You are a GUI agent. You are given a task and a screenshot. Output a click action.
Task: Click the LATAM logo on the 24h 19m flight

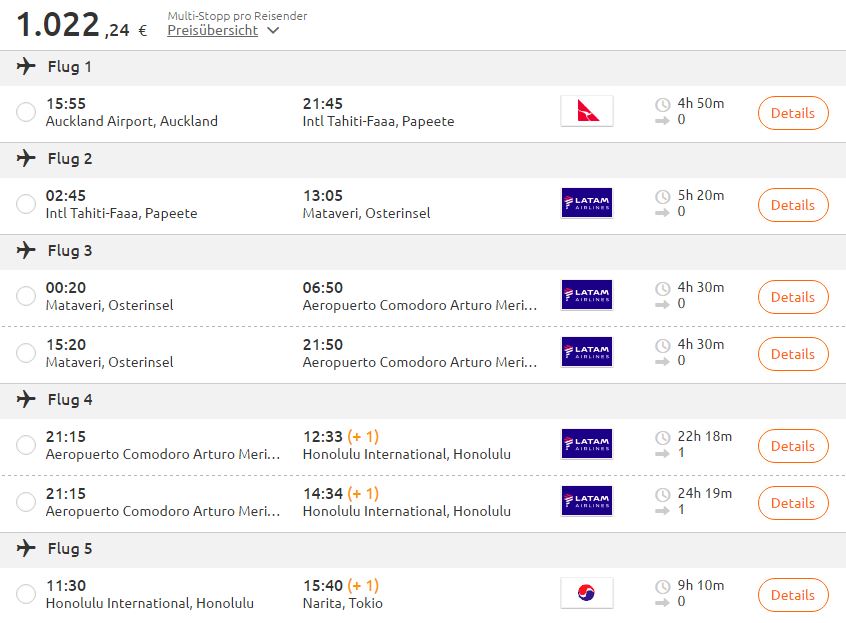[x=586, y=501]
